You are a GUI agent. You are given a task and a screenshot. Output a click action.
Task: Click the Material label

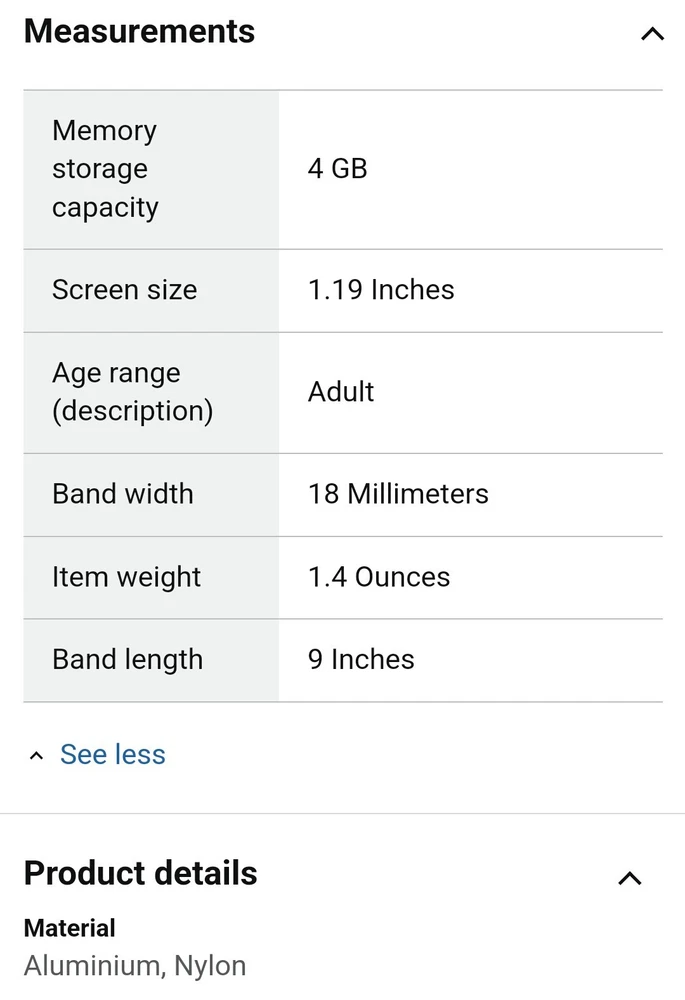coord(70,928)
